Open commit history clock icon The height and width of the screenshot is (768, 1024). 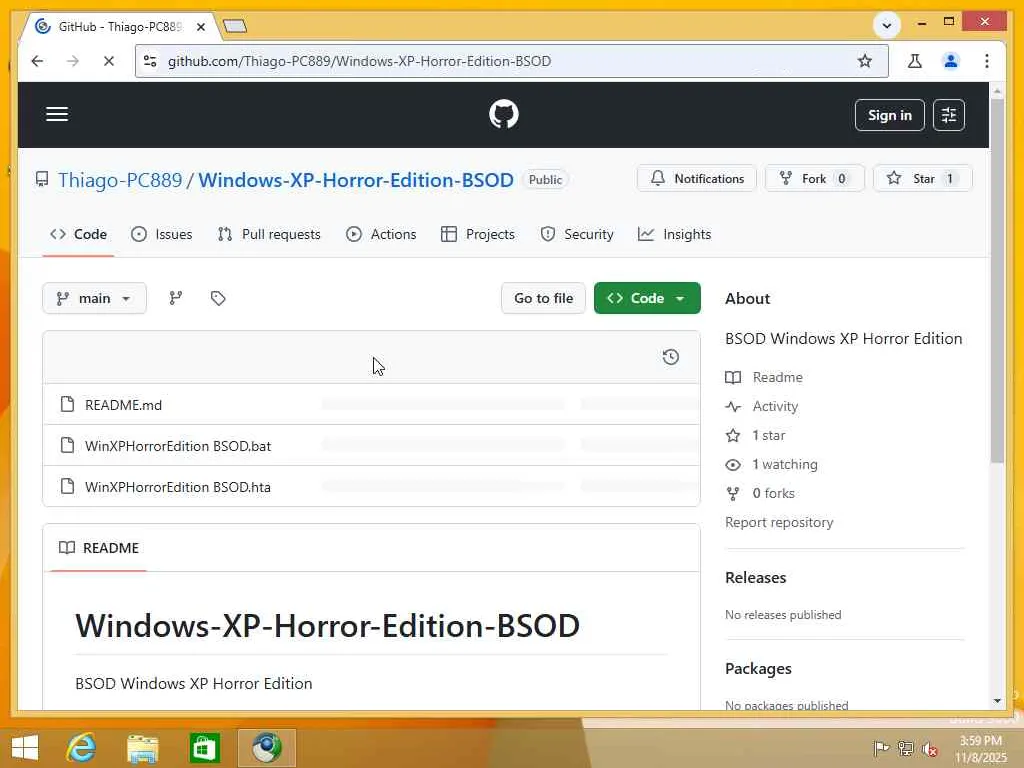(670, 357)
